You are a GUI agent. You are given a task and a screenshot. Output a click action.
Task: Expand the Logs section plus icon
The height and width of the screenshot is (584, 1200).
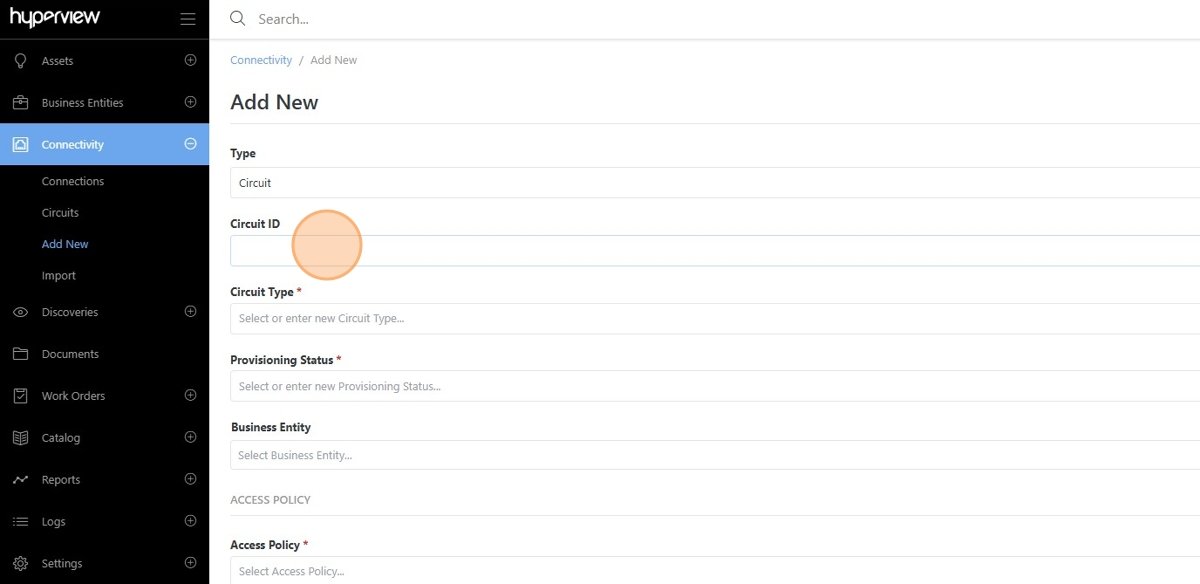190,521
